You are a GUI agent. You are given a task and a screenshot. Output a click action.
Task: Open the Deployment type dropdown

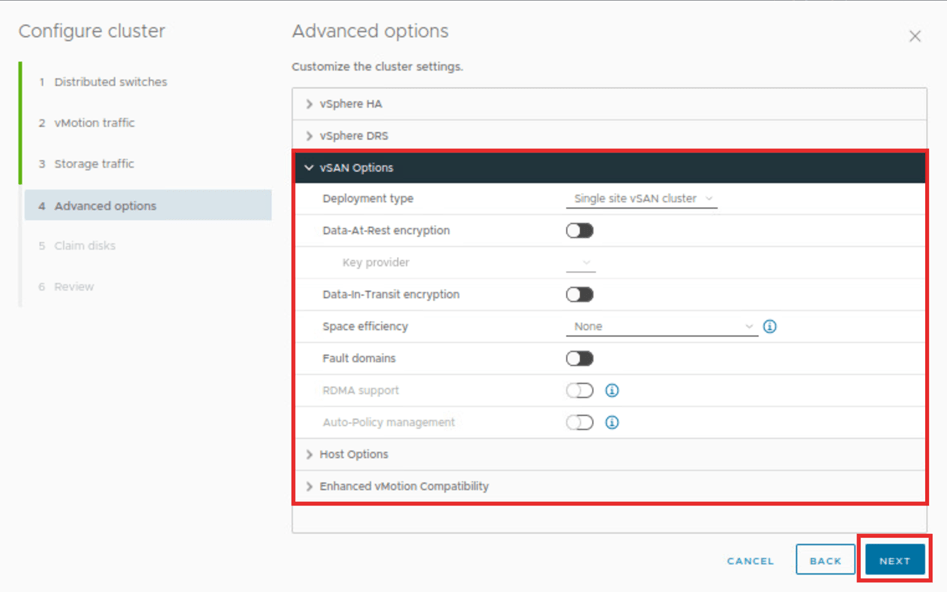(641, 199)
